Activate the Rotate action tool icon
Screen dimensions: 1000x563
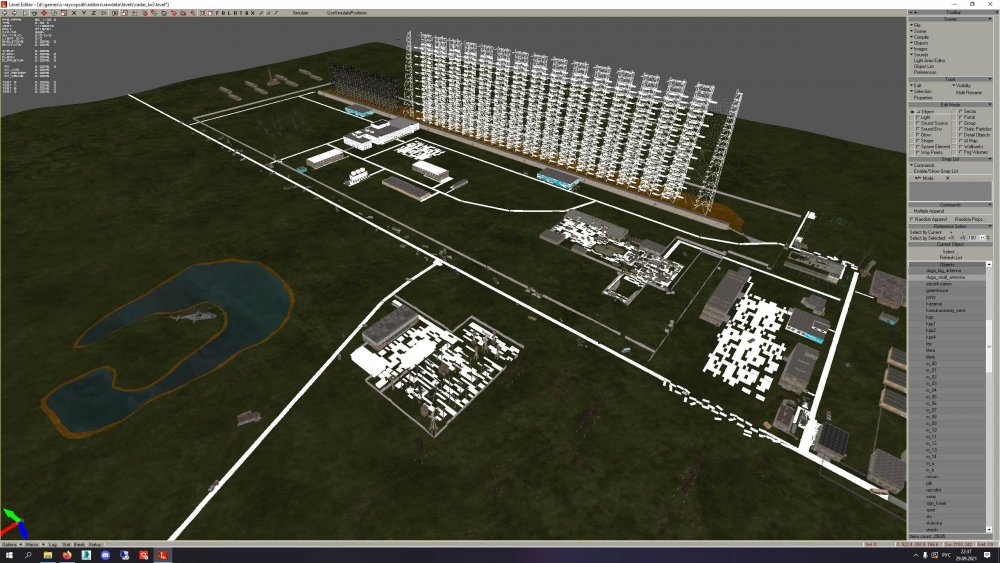[x=54, y=13]
